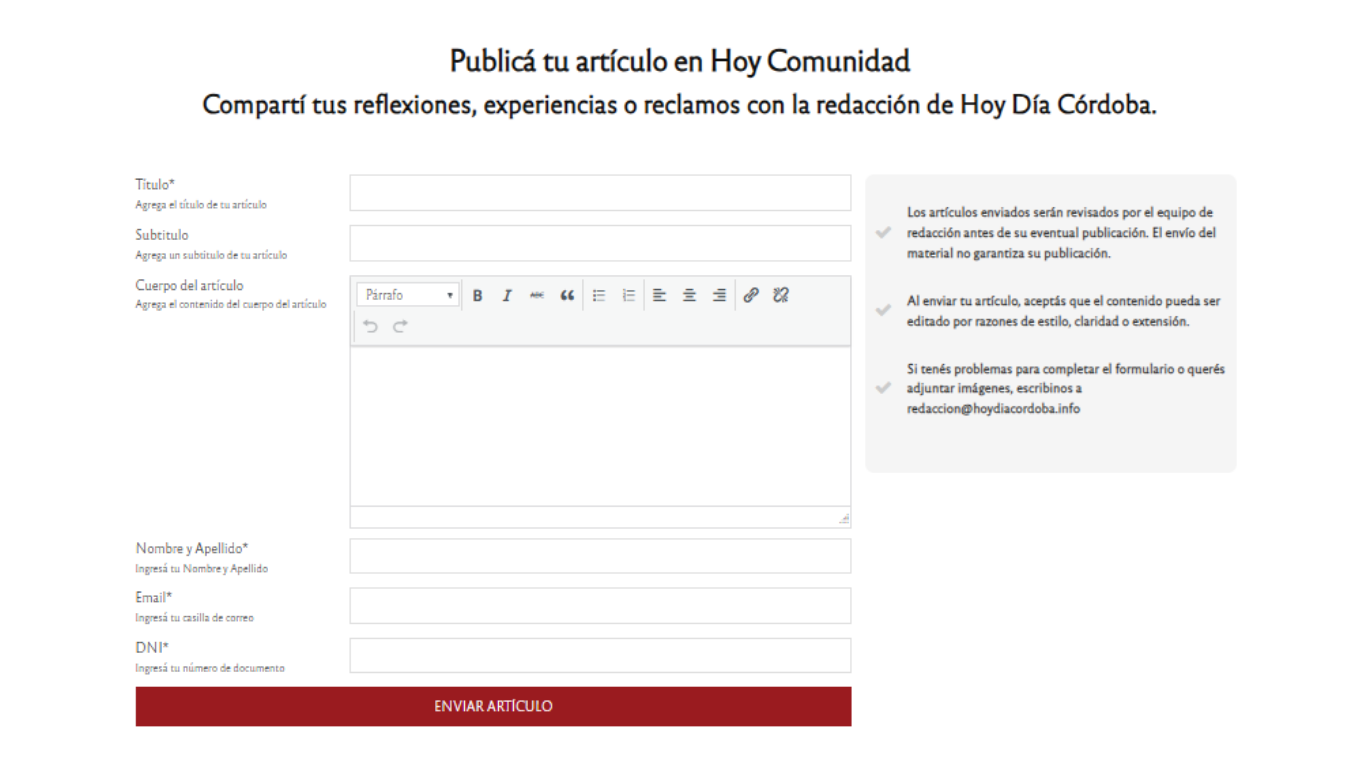Redo the last editing action
The height and width of the screenshot is (768, 1366).
click(398, 325)
